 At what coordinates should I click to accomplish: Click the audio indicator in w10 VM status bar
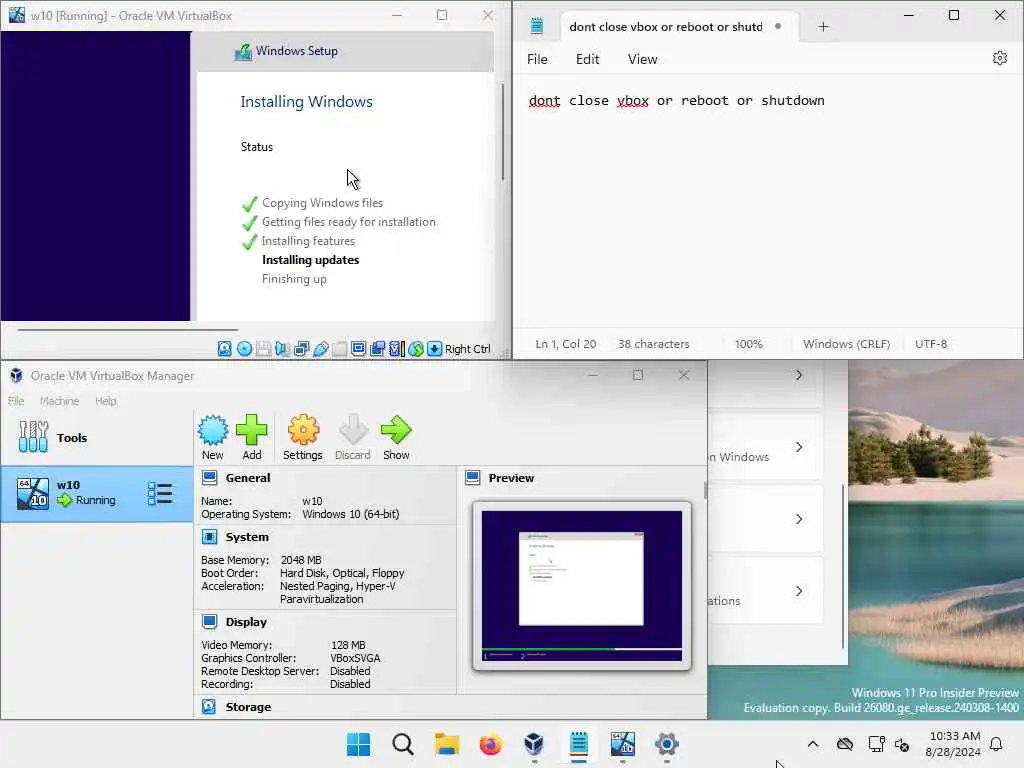(282, 349)
